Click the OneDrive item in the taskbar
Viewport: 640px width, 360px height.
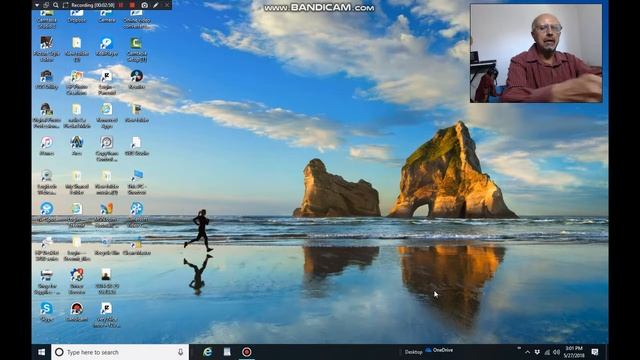pyautogui.click(x=439, y=350)
